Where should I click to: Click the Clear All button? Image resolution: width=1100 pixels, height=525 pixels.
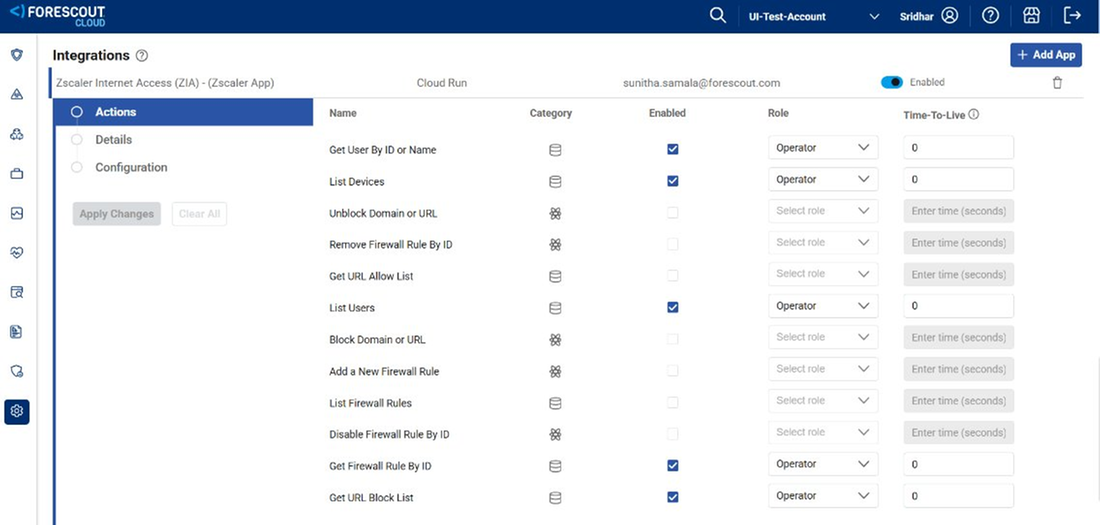[x=199, y=214]
